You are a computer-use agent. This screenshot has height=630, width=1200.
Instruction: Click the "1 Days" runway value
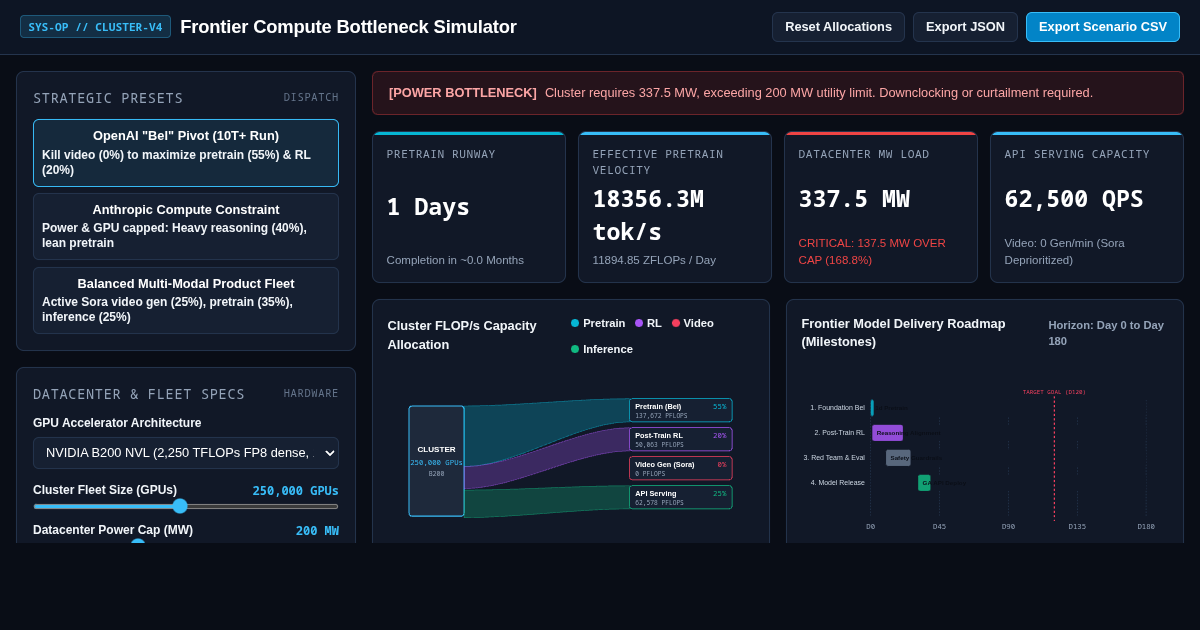(428, 207)
